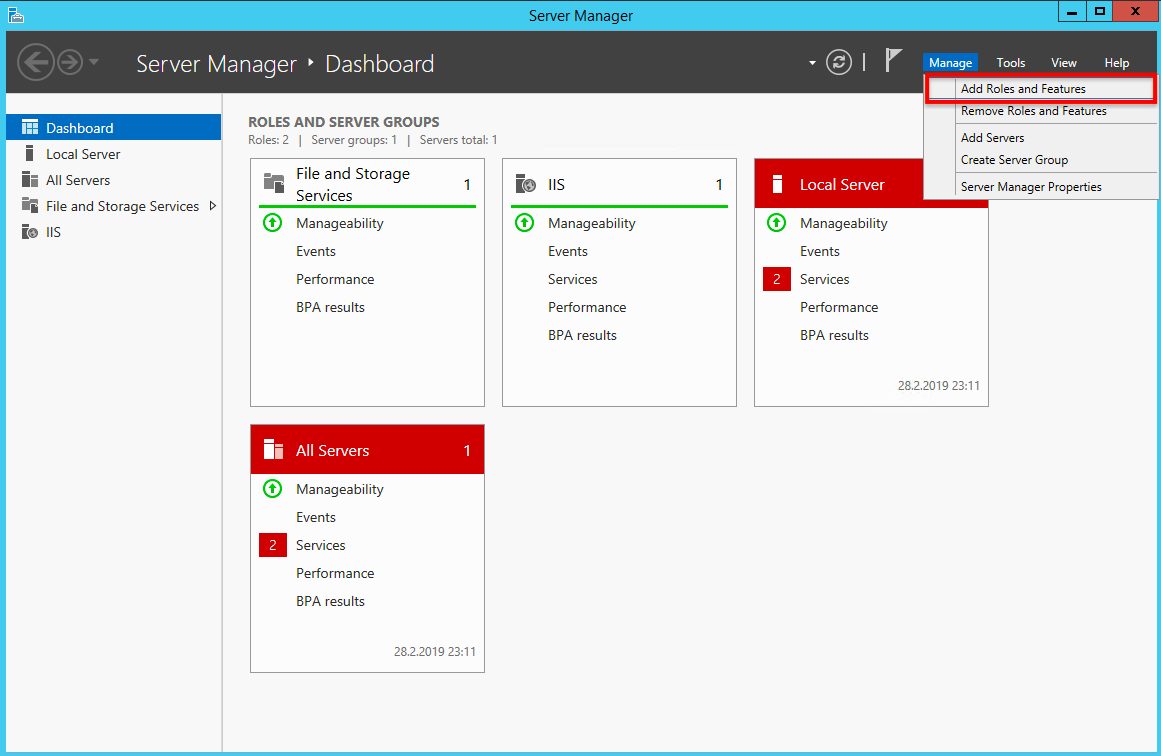
Task: Refresh the dashboard with the refresh icon
Action: (x=838, y=62)
